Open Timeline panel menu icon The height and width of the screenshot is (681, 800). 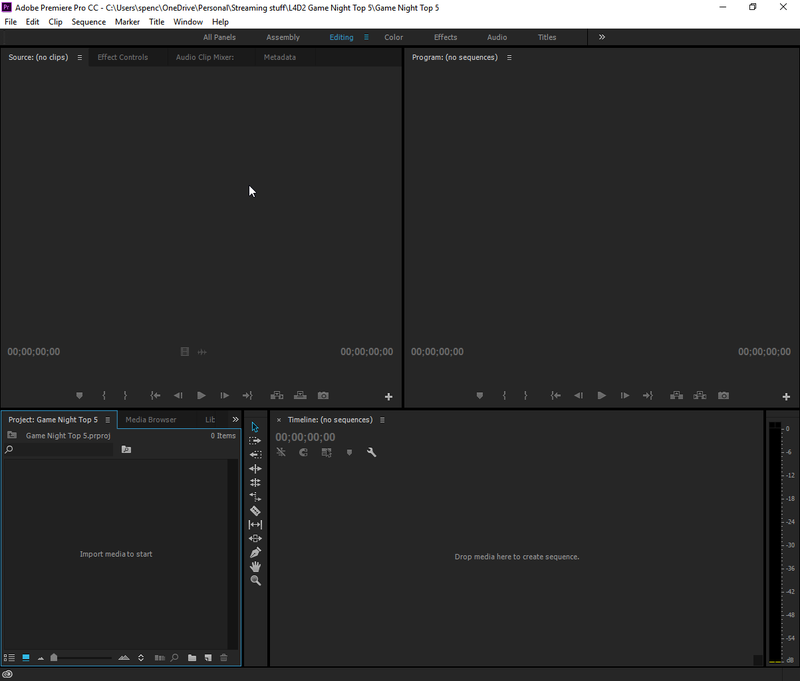pyautogui.click(x=382, y=420)
